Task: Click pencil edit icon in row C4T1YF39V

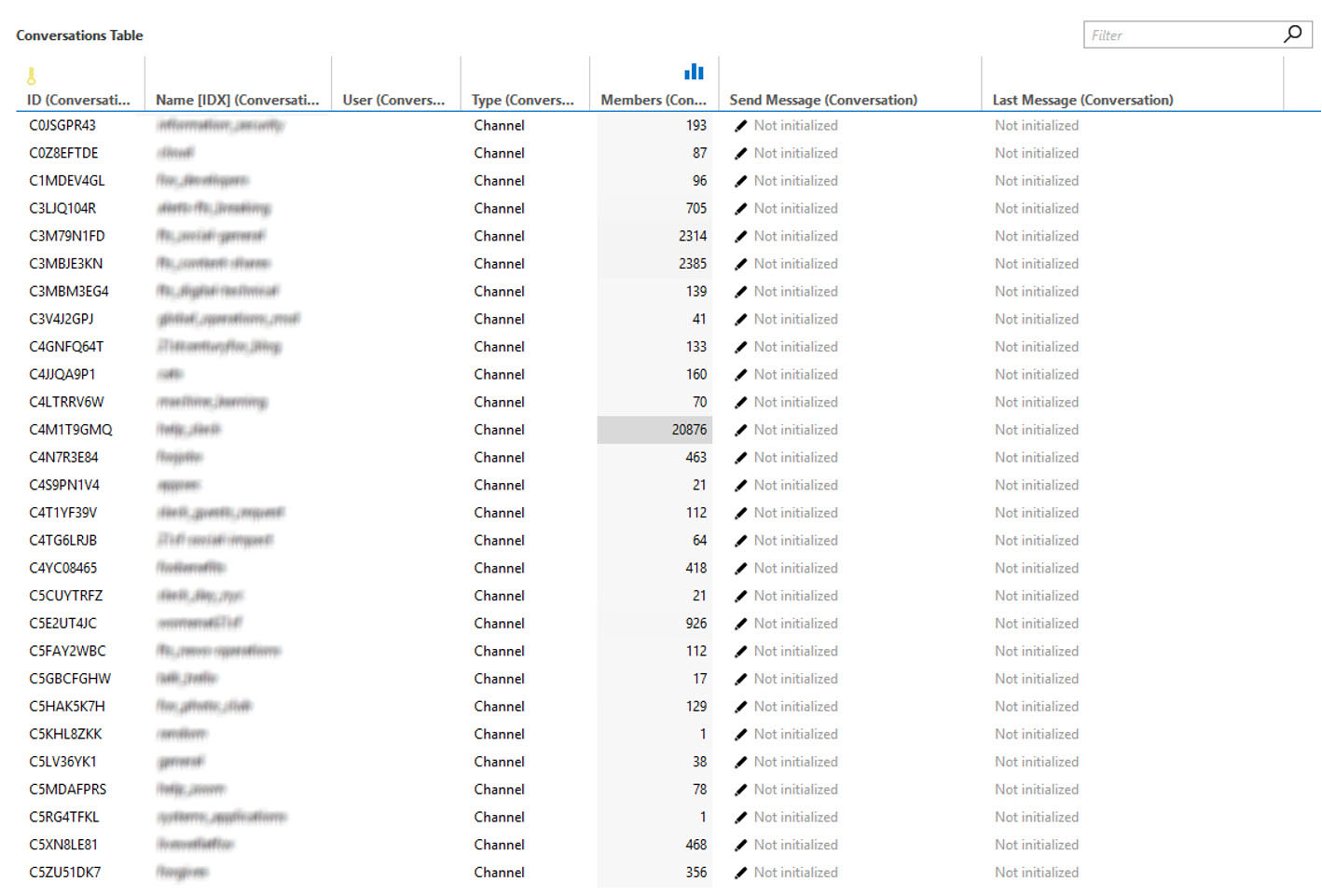Action: tap(740, 513)
